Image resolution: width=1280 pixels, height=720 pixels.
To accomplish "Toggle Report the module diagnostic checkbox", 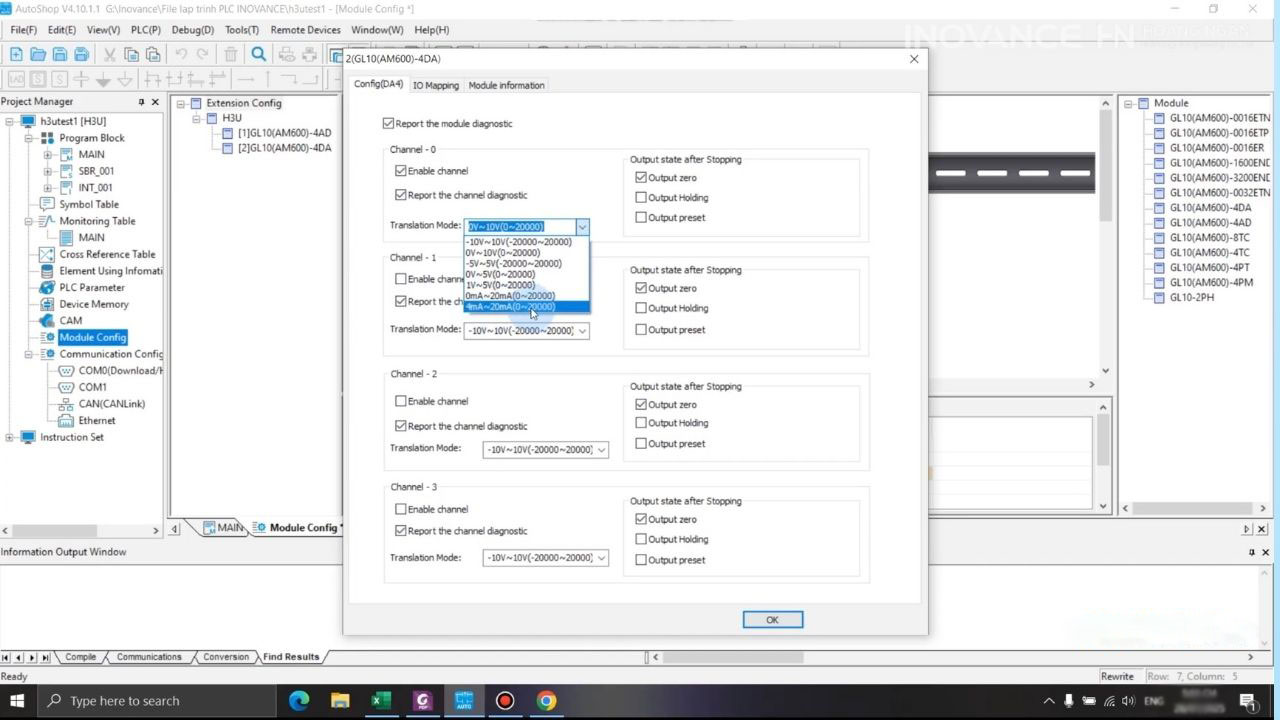I will click(389, 124).
